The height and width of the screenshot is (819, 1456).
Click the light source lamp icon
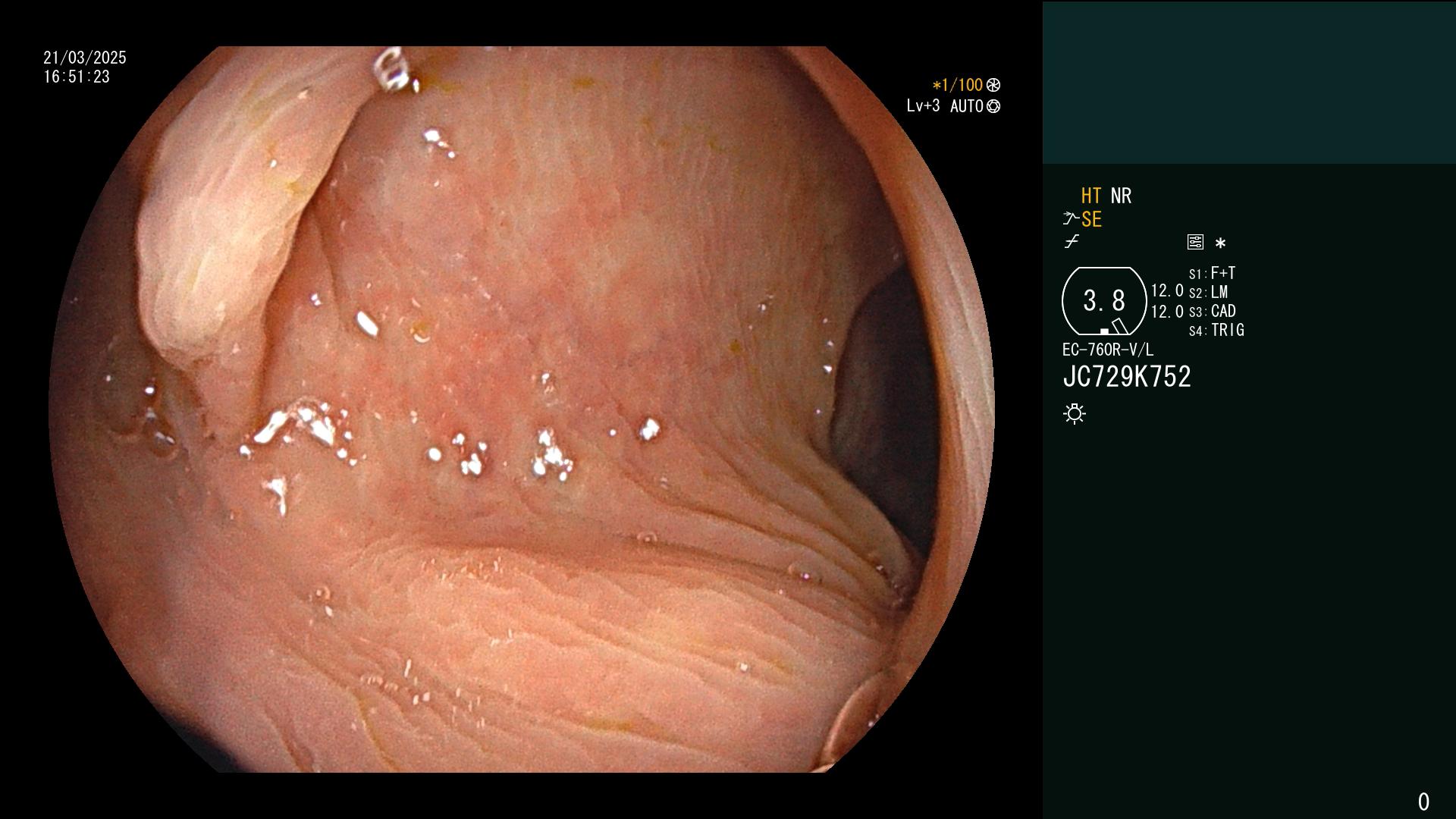1075,413
